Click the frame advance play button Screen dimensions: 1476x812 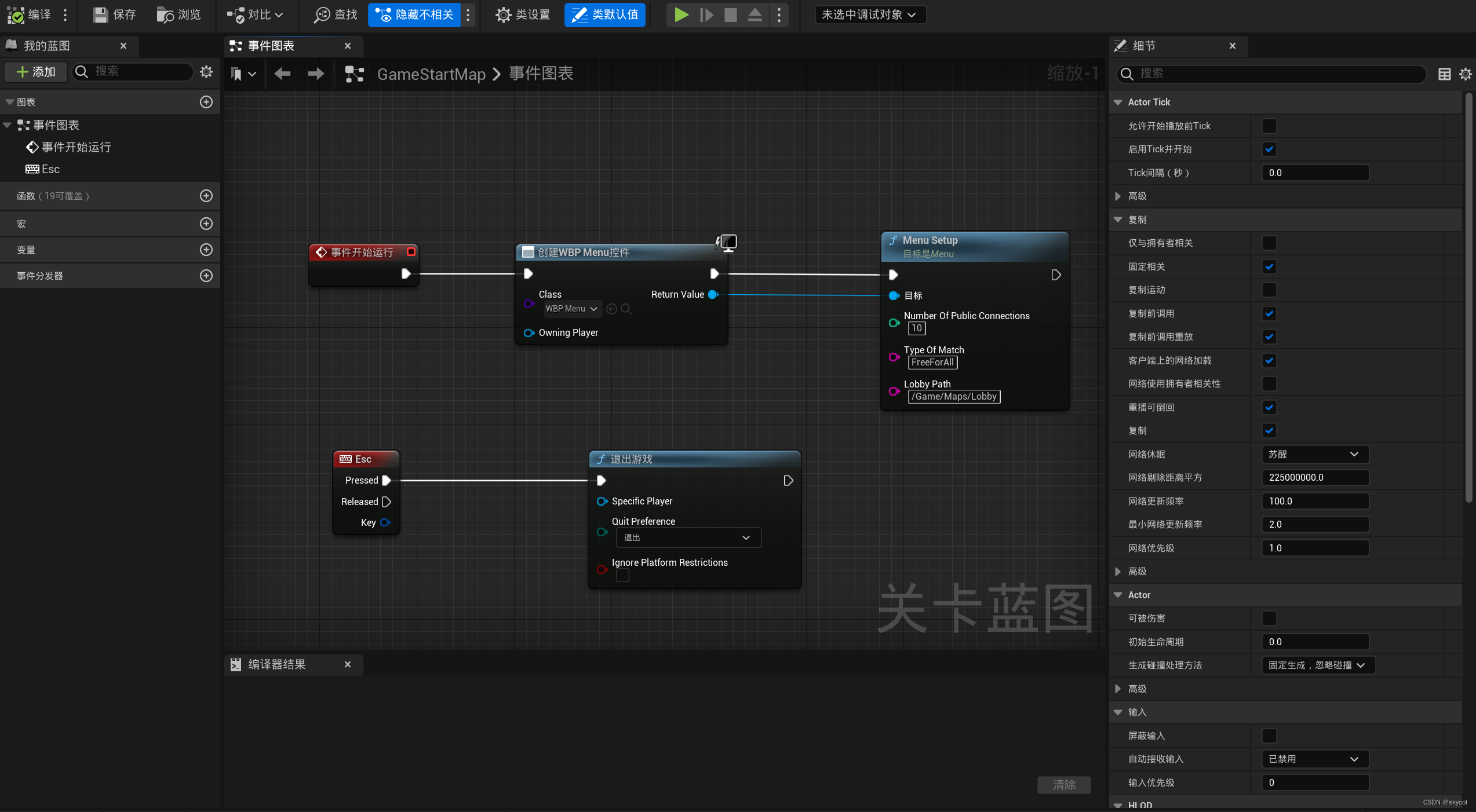pos(706,14)
